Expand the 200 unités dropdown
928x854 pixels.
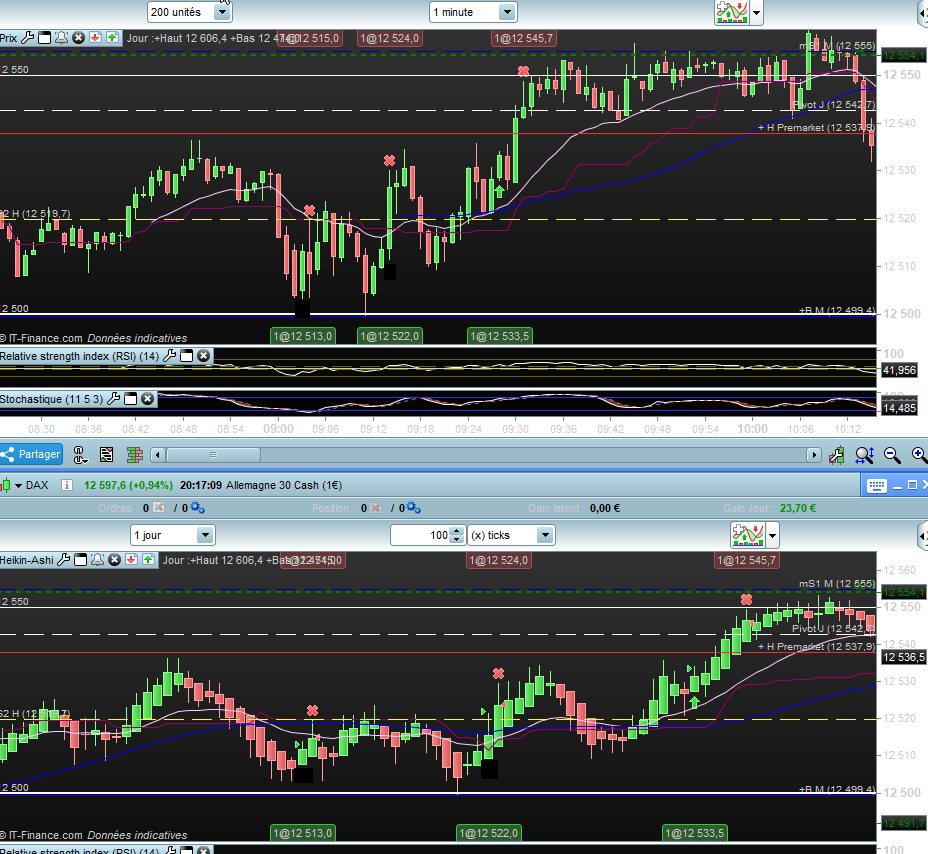[x=222, y=12]
